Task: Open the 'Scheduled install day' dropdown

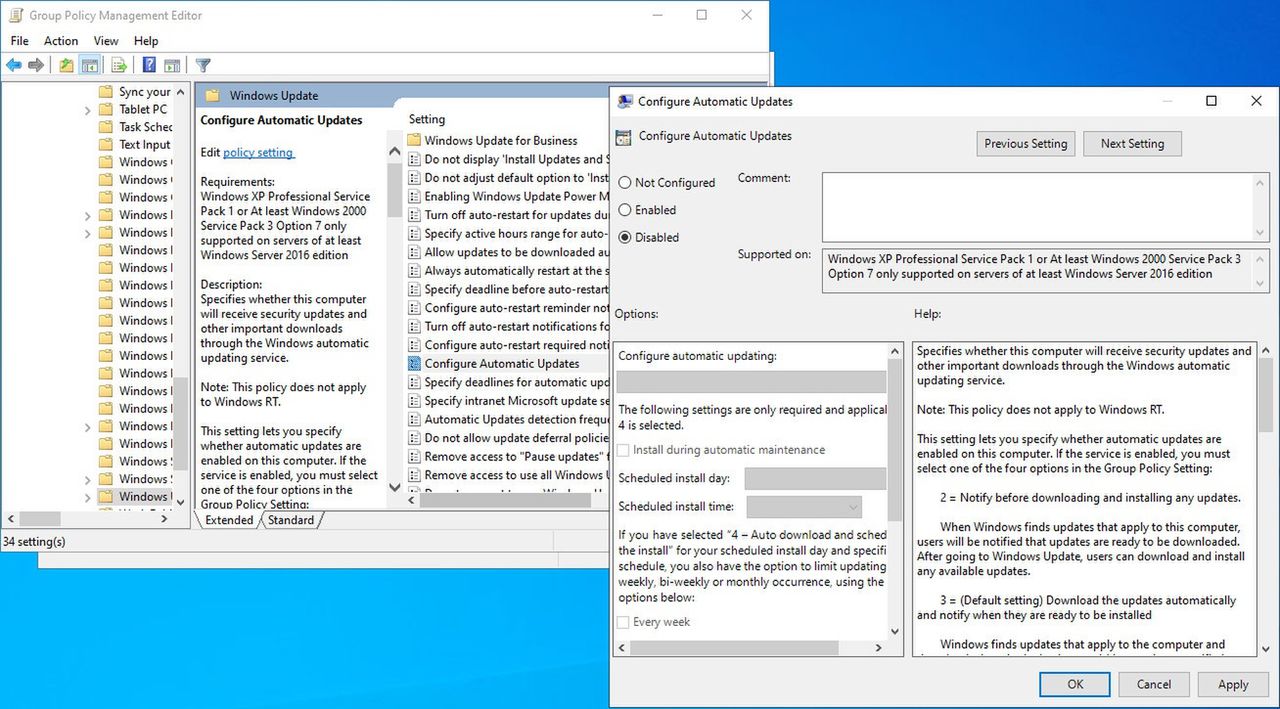Action: [815, 479]
